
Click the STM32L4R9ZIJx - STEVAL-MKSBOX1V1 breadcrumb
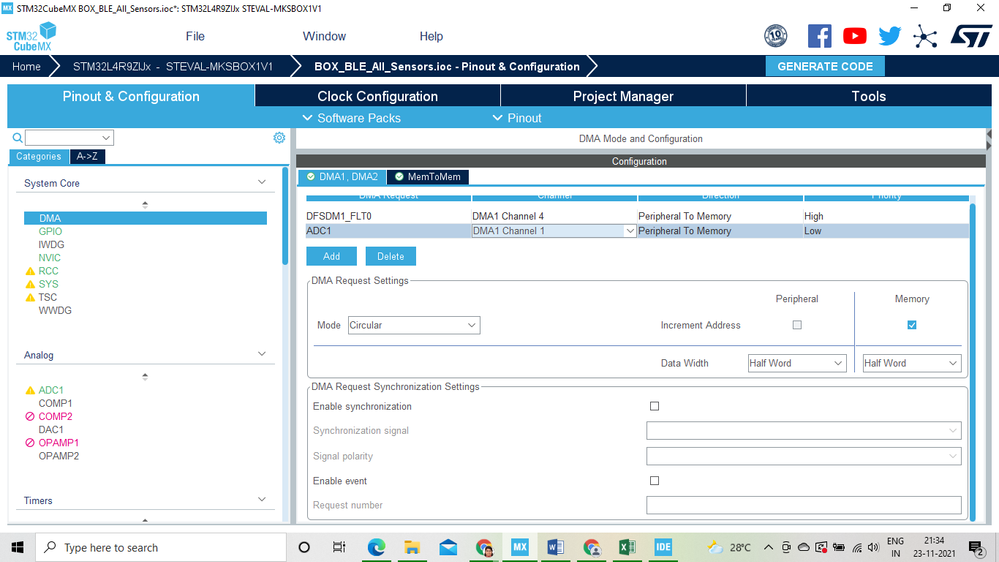point(173,66)
